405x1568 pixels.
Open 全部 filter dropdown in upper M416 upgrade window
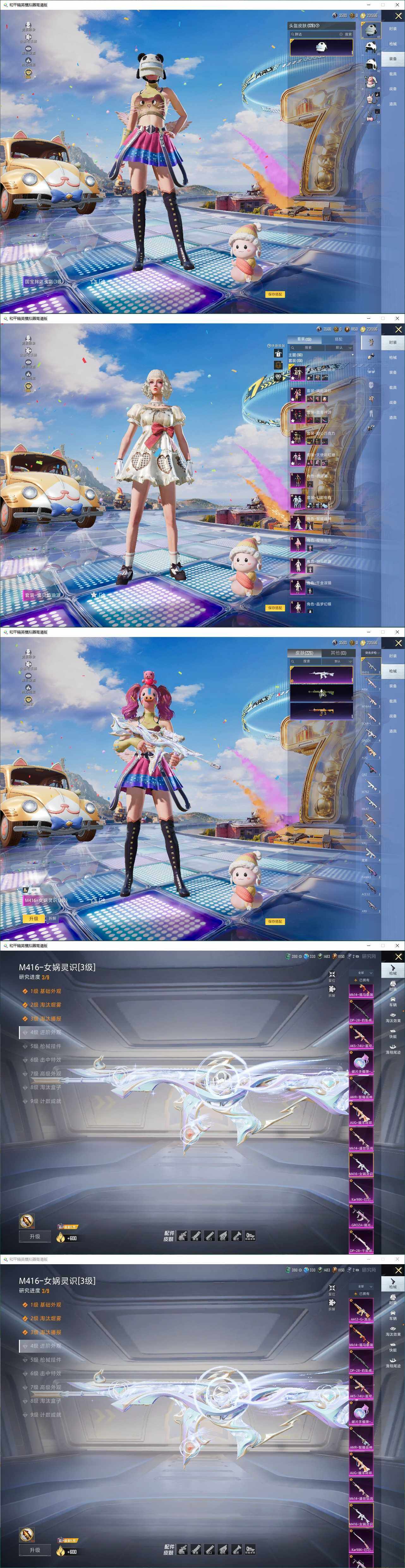(361, 973)
